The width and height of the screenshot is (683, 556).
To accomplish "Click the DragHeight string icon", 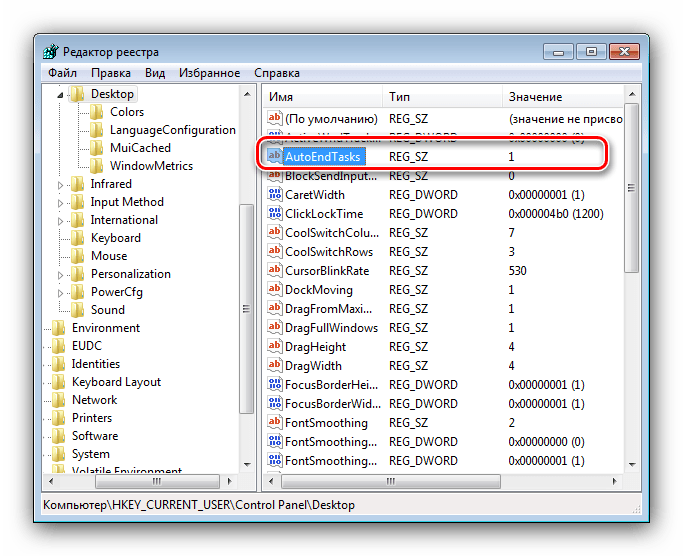I will tap(274, 346).
